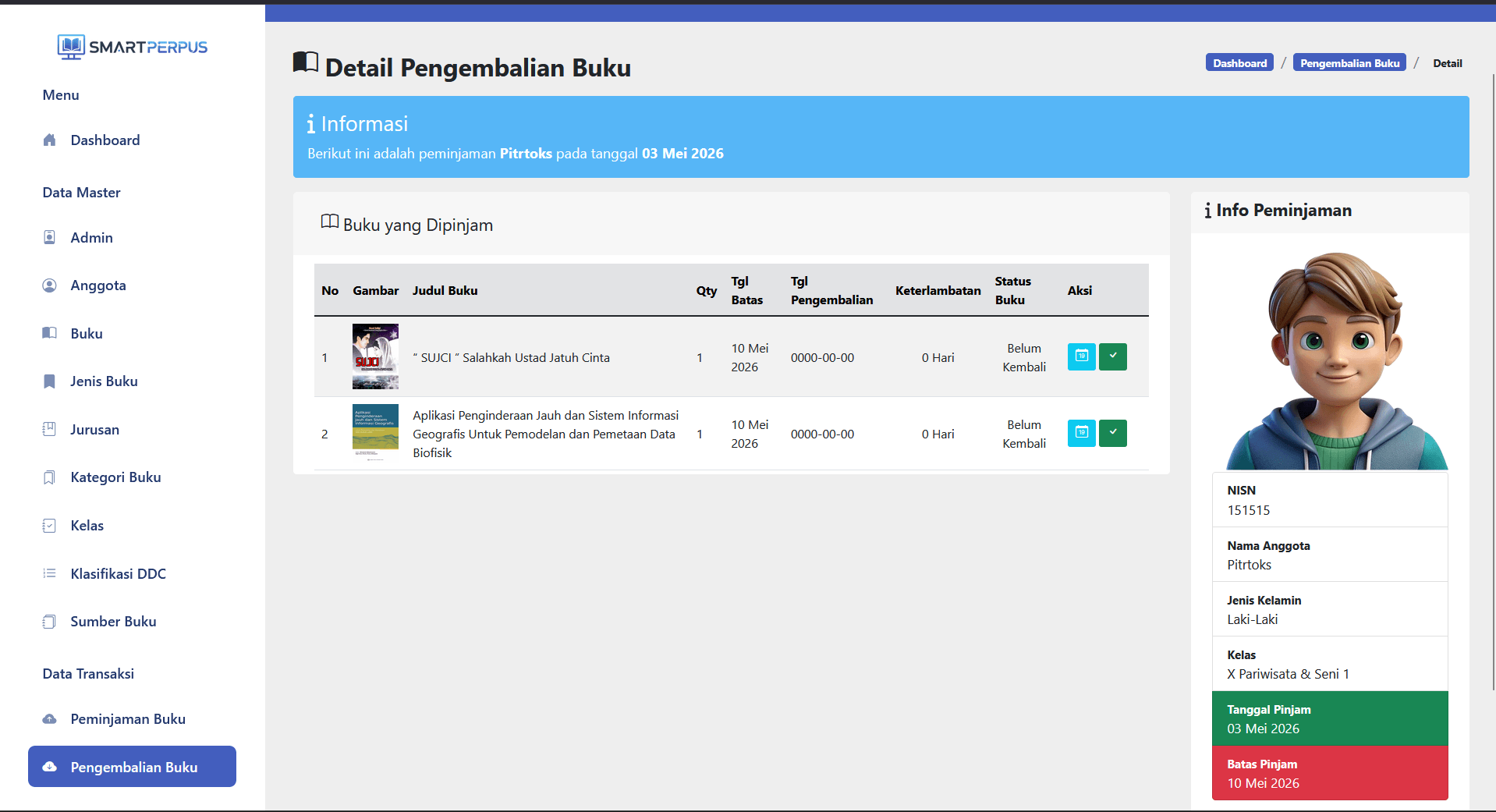The height and width of the screenshot is (812, 1496).
Task: Click blue calendar button for Aplikasi Penginderaan book
Action: (x=1081, y=433)
